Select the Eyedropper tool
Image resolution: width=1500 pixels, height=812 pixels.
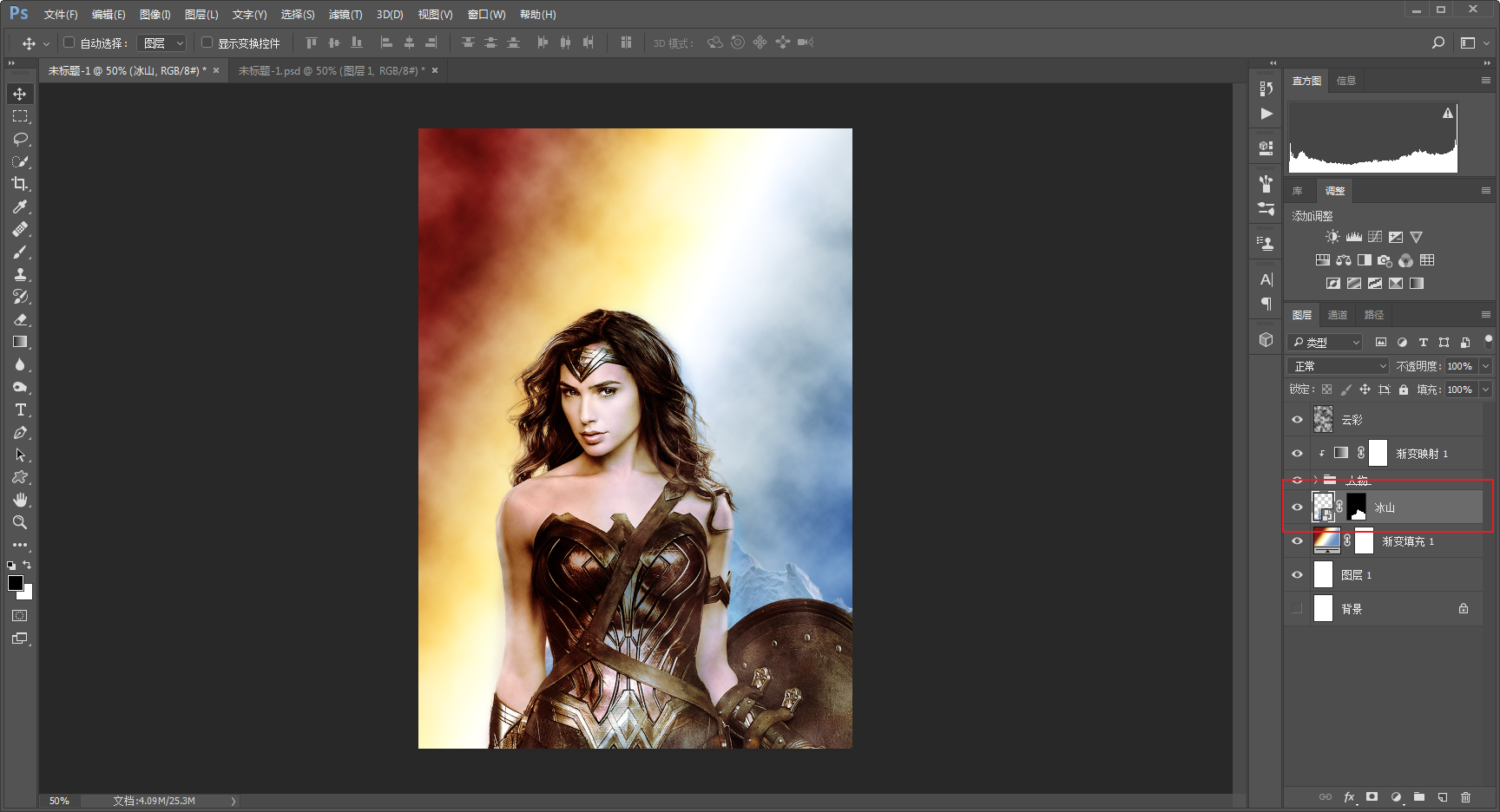20,206
